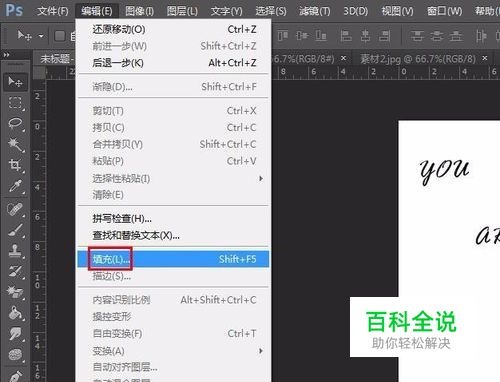Expand the 变换(A) submenu arrow

[x=261, y=351]
